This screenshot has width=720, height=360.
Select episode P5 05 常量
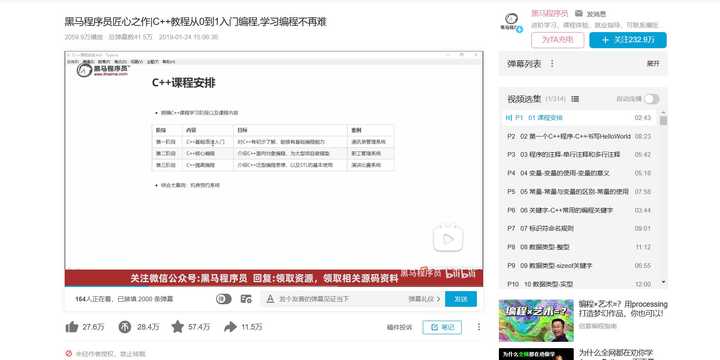(x=579, y=191)
